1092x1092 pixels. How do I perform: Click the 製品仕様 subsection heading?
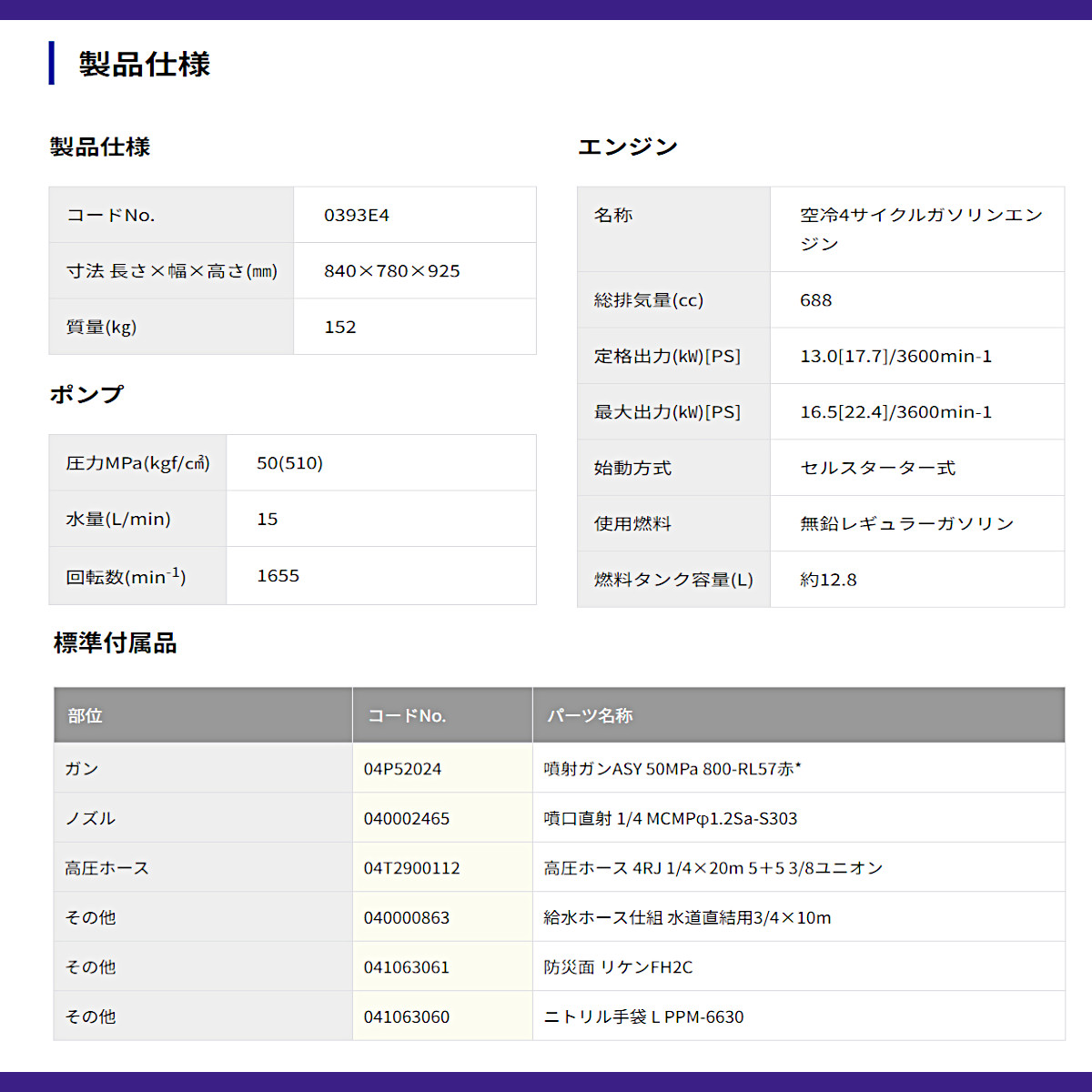[x=100, y=147]
